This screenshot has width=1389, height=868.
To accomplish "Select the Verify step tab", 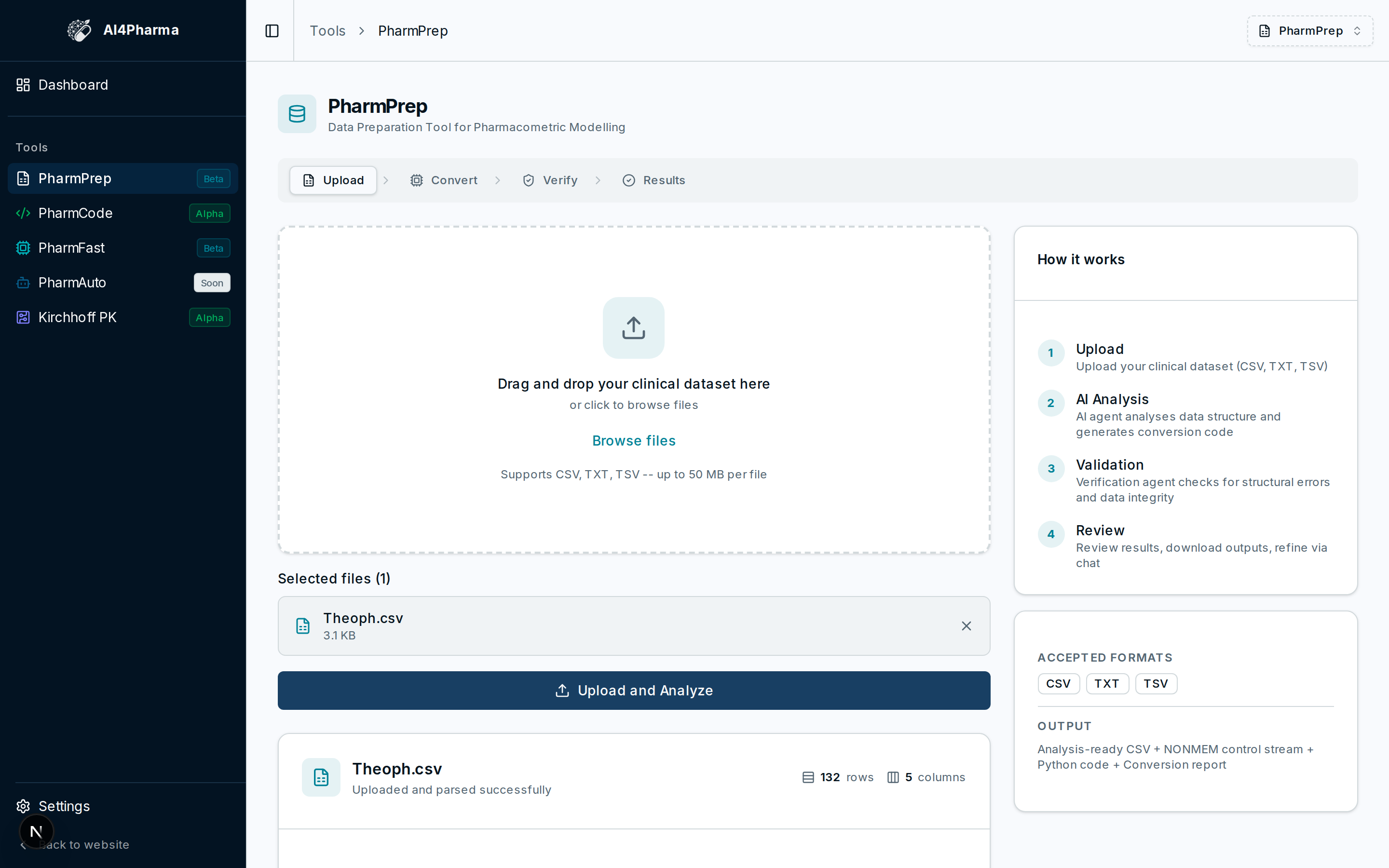I will [550, 180].
